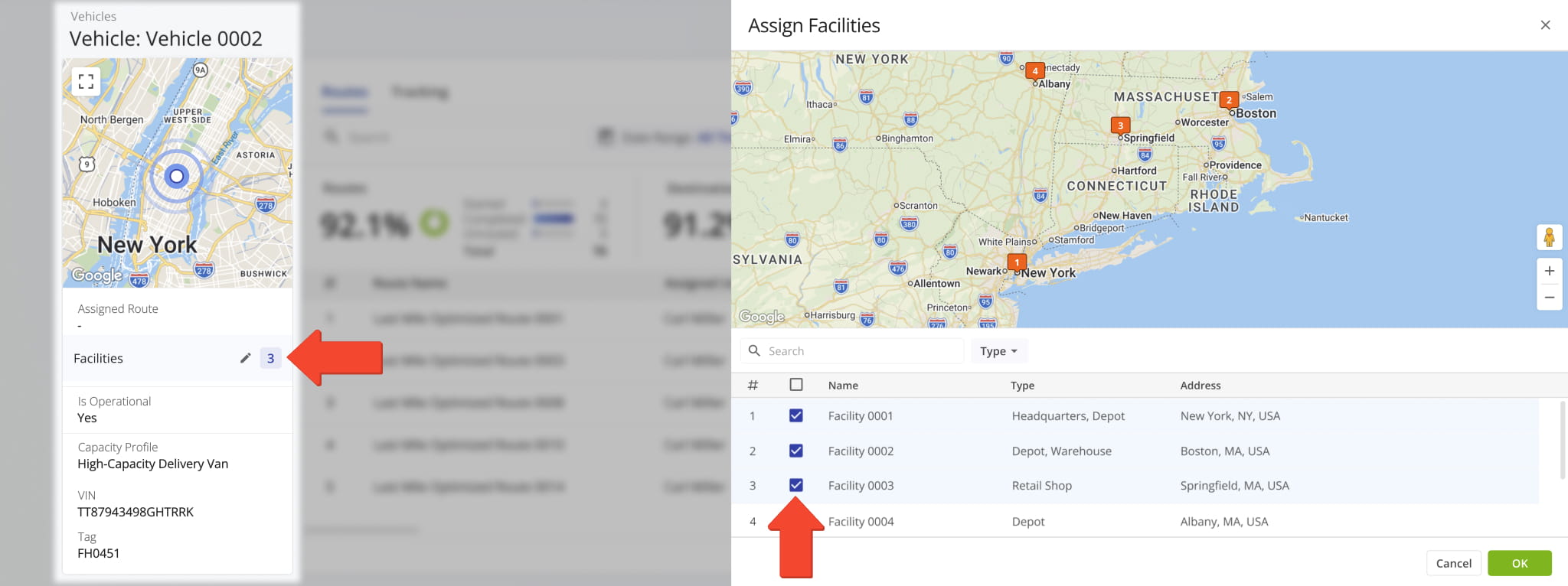Viewport: 1568px width, 586px height.
Task: Click the Springfield, MA, USA address
Action: [x=1234, y=486]
